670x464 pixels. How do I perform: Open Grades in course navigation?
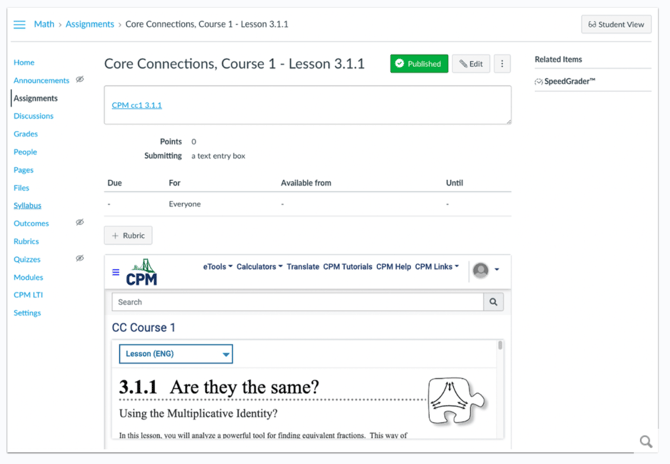click(x=26, y=134)
